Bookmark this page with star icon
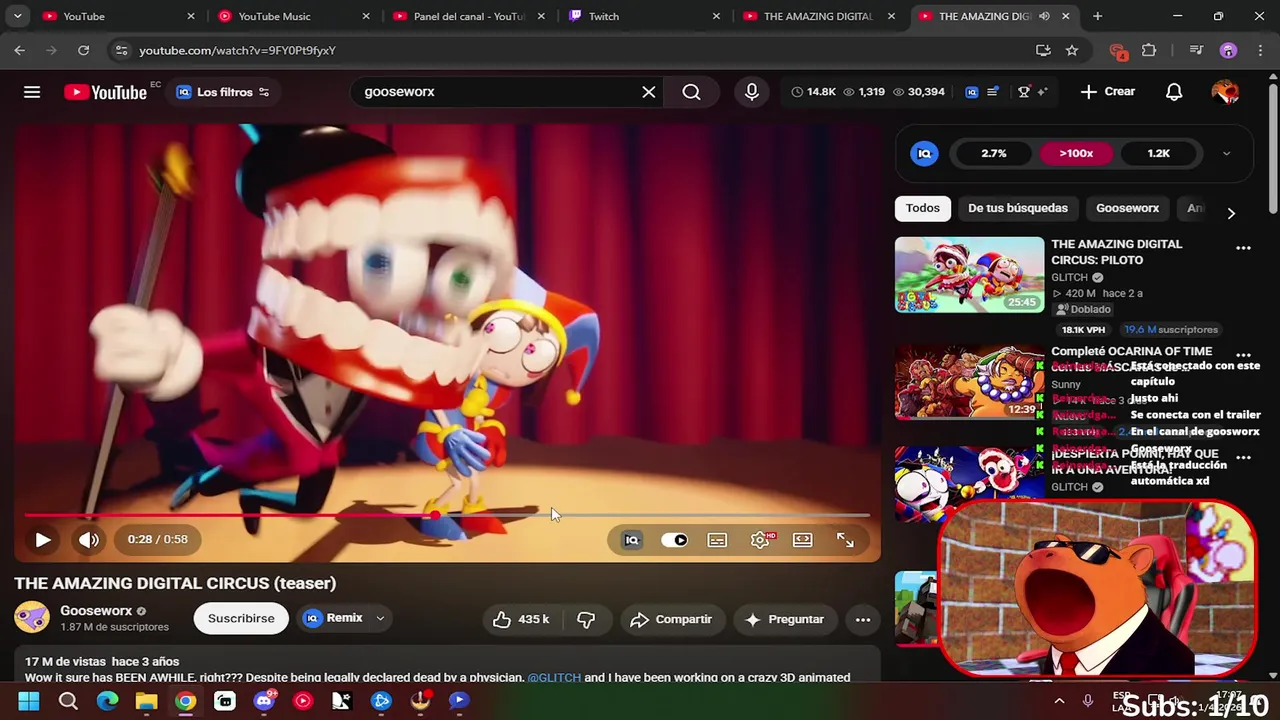1280x720 pixels. click(1072, 50)
